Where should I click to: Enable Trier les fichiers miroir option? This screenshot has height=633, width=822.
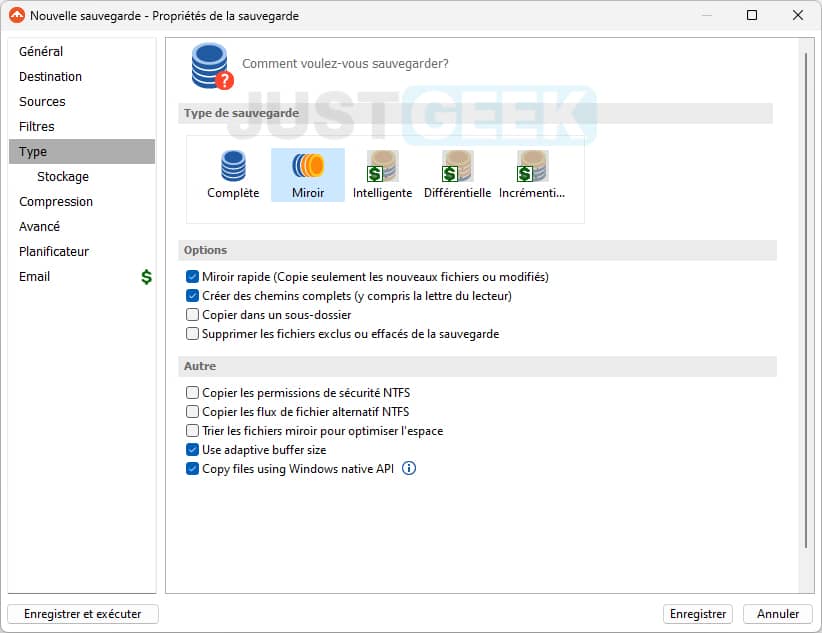coord(192,431)
